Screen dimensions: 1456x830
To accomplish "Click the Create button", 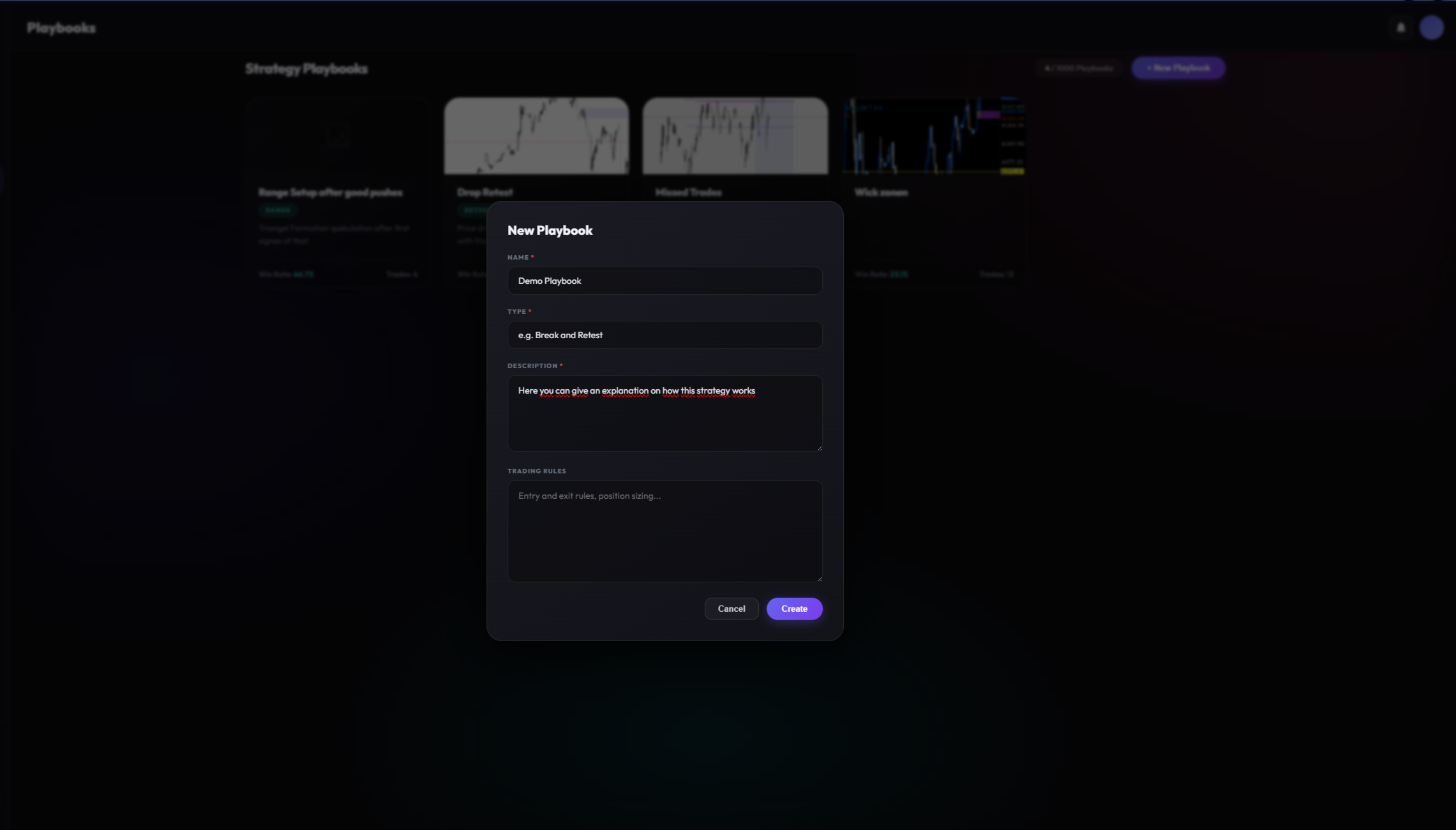I will 794,609.
